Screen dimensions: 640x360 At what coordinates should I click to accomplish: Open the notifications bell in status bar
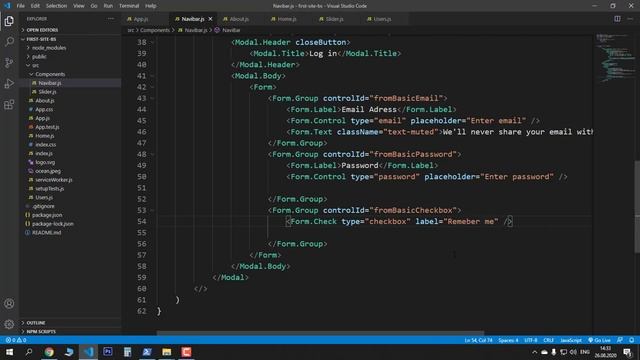(631, 340)
